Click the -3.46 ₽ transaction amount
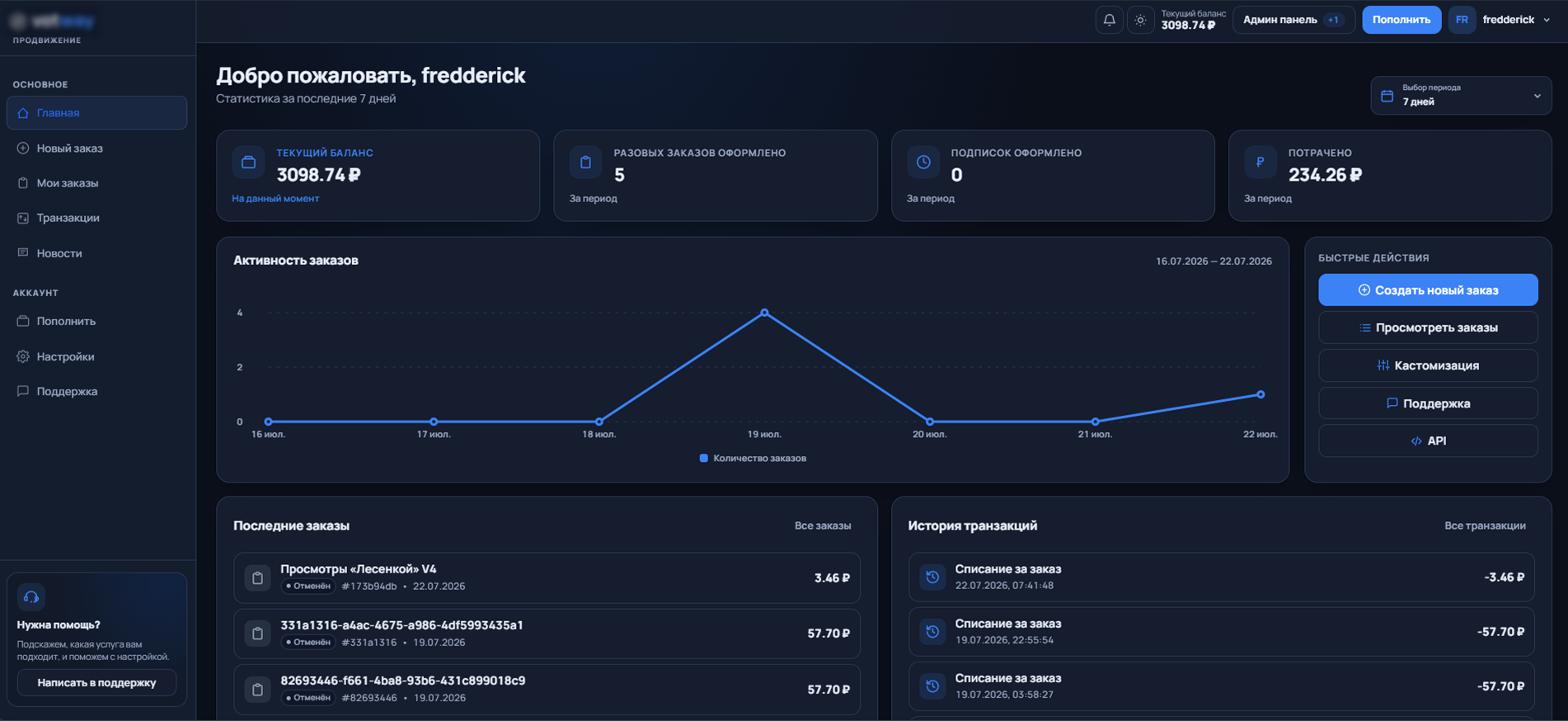This screenshot has height=721, width=1568. pyautogui.click(x=1504, y=577)
